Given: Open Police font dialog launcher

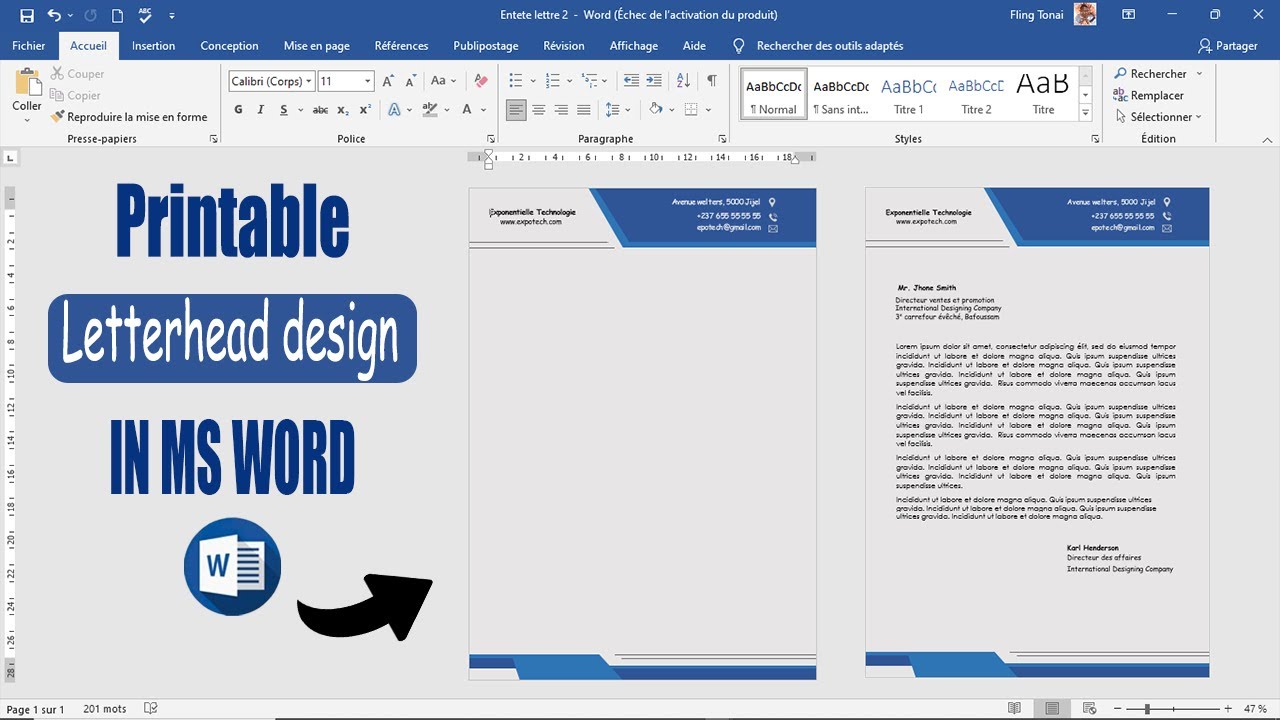Looking at the screenshot, I should click(x=490, y=139).
